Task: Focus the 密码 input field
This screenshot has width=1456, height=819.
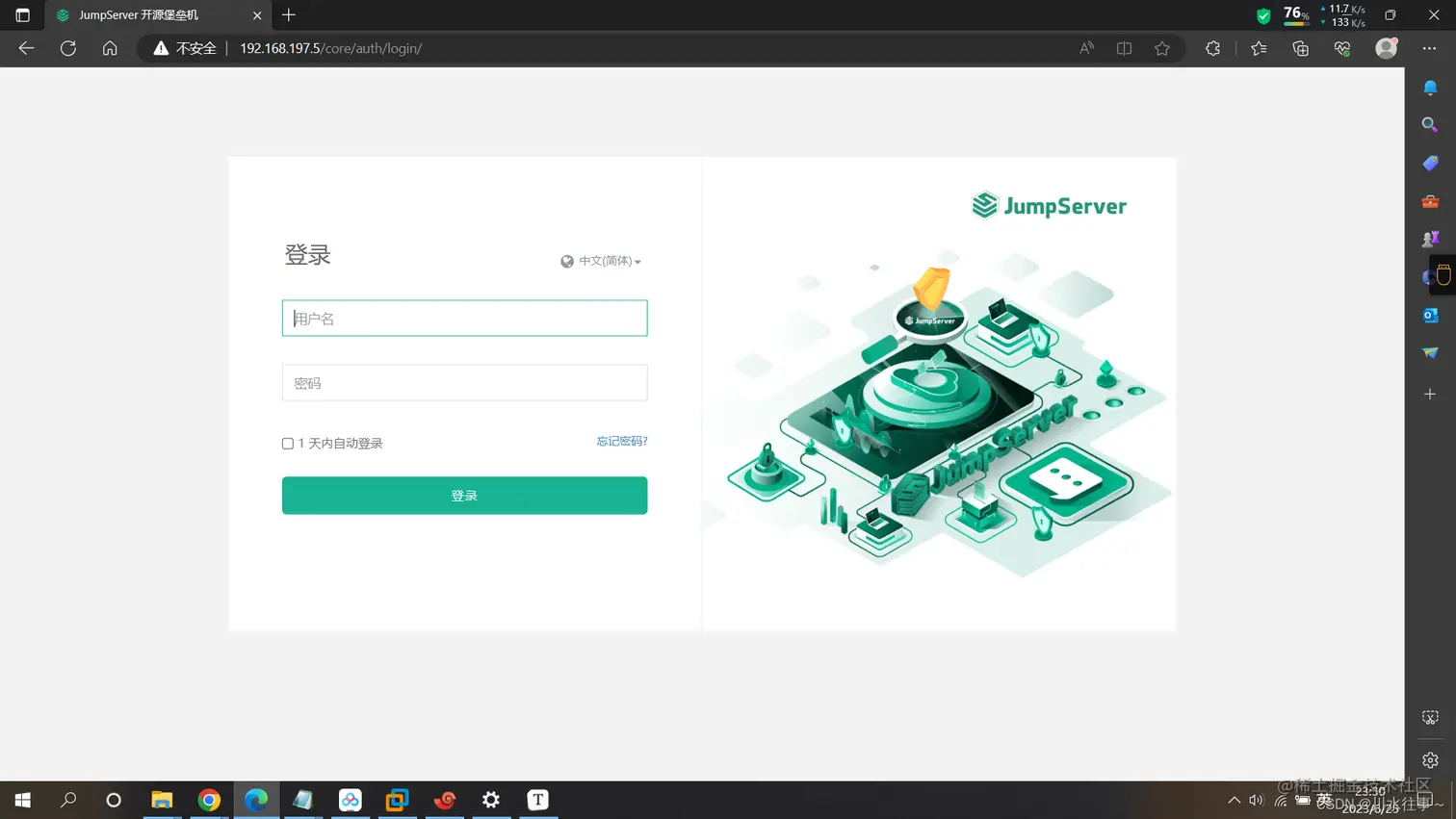Action: click(464, 383)
